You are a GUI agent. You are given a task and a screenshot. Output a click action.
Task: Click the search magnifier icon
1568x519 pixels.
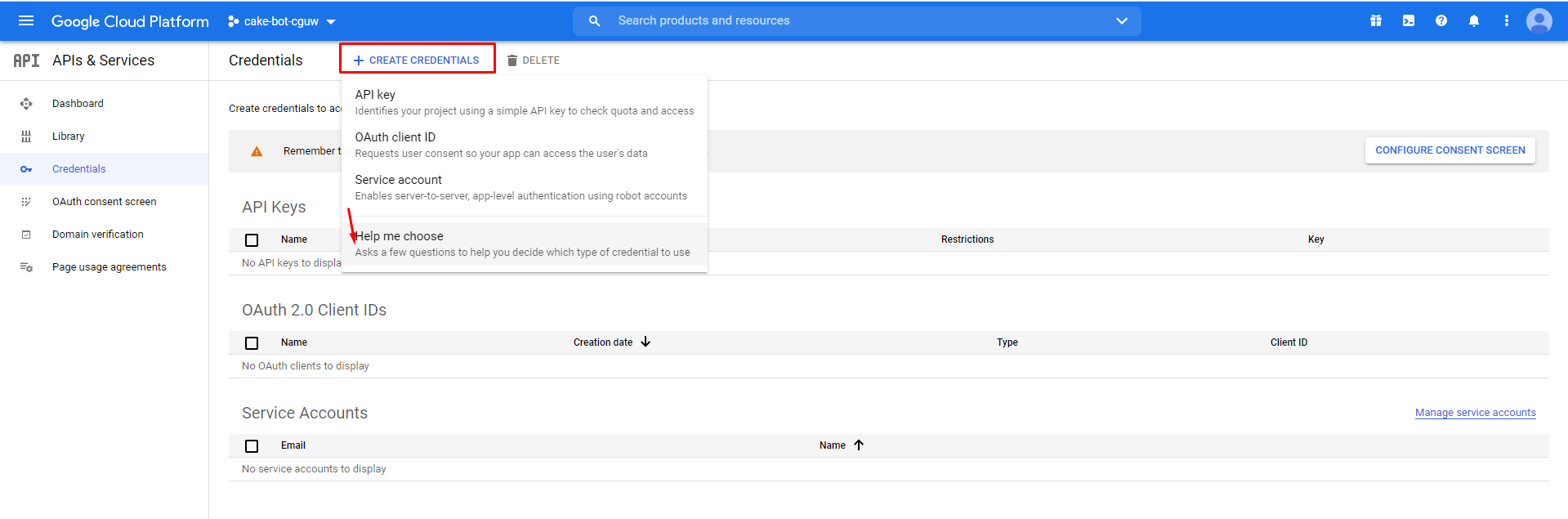595,20
